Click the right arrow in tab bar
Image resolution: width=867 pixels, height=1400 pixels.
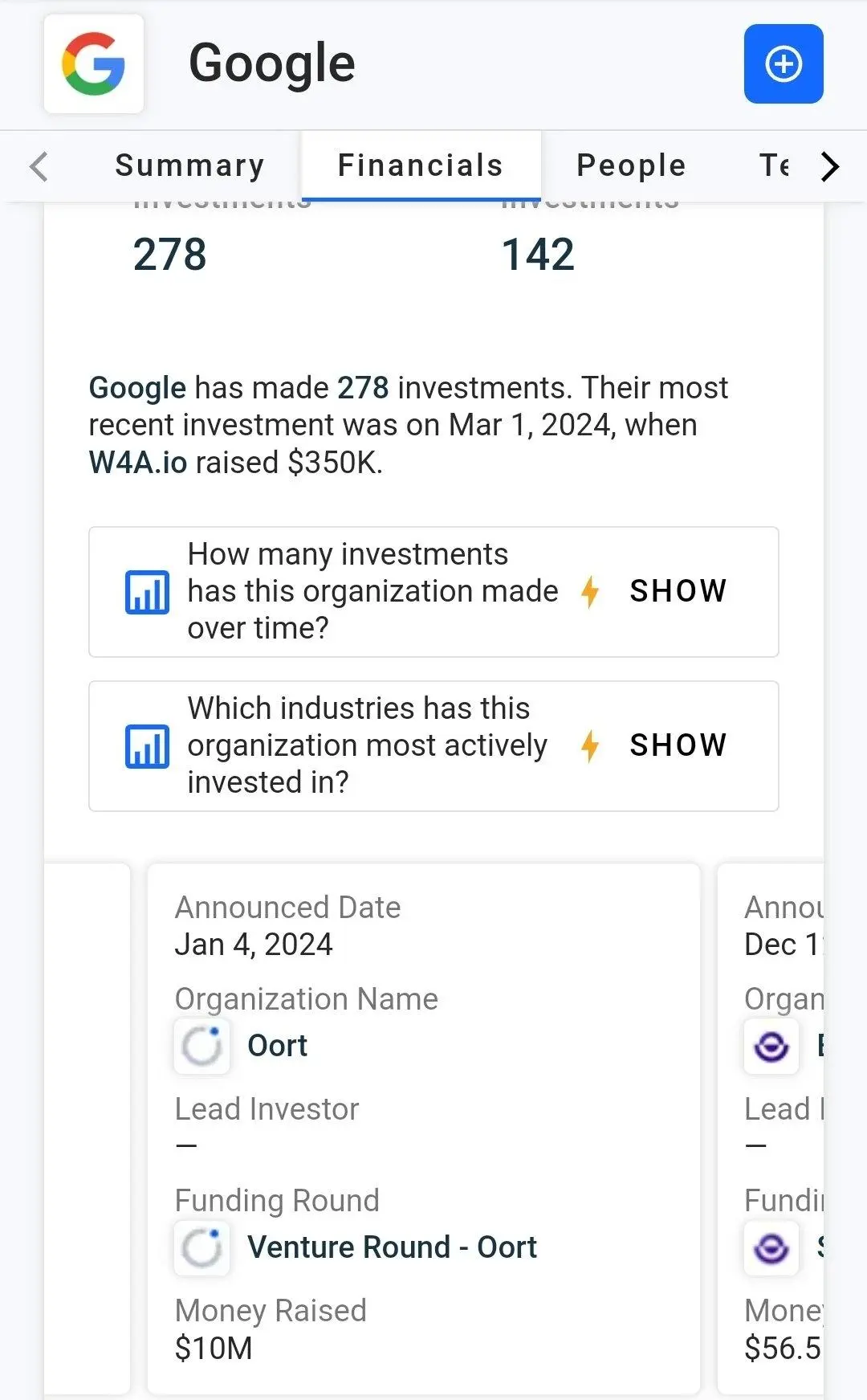point(830,166)
